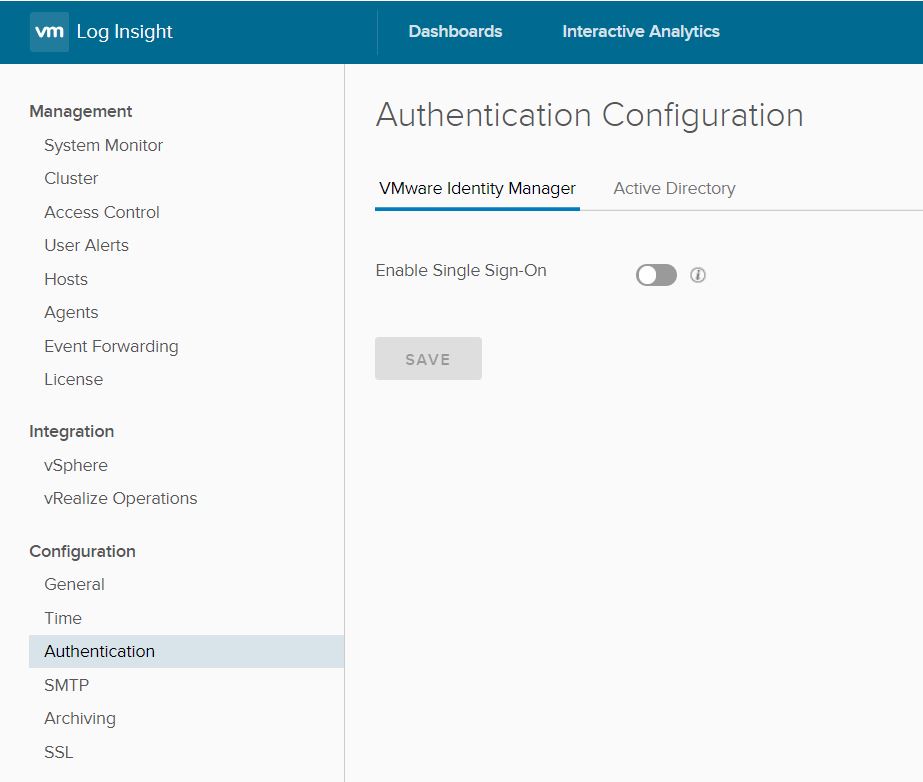Image resolution: width=923 pixels, height=782 pixels.
Task: Select the VMware Identity Manager tab
Action: tap(477, 188)
